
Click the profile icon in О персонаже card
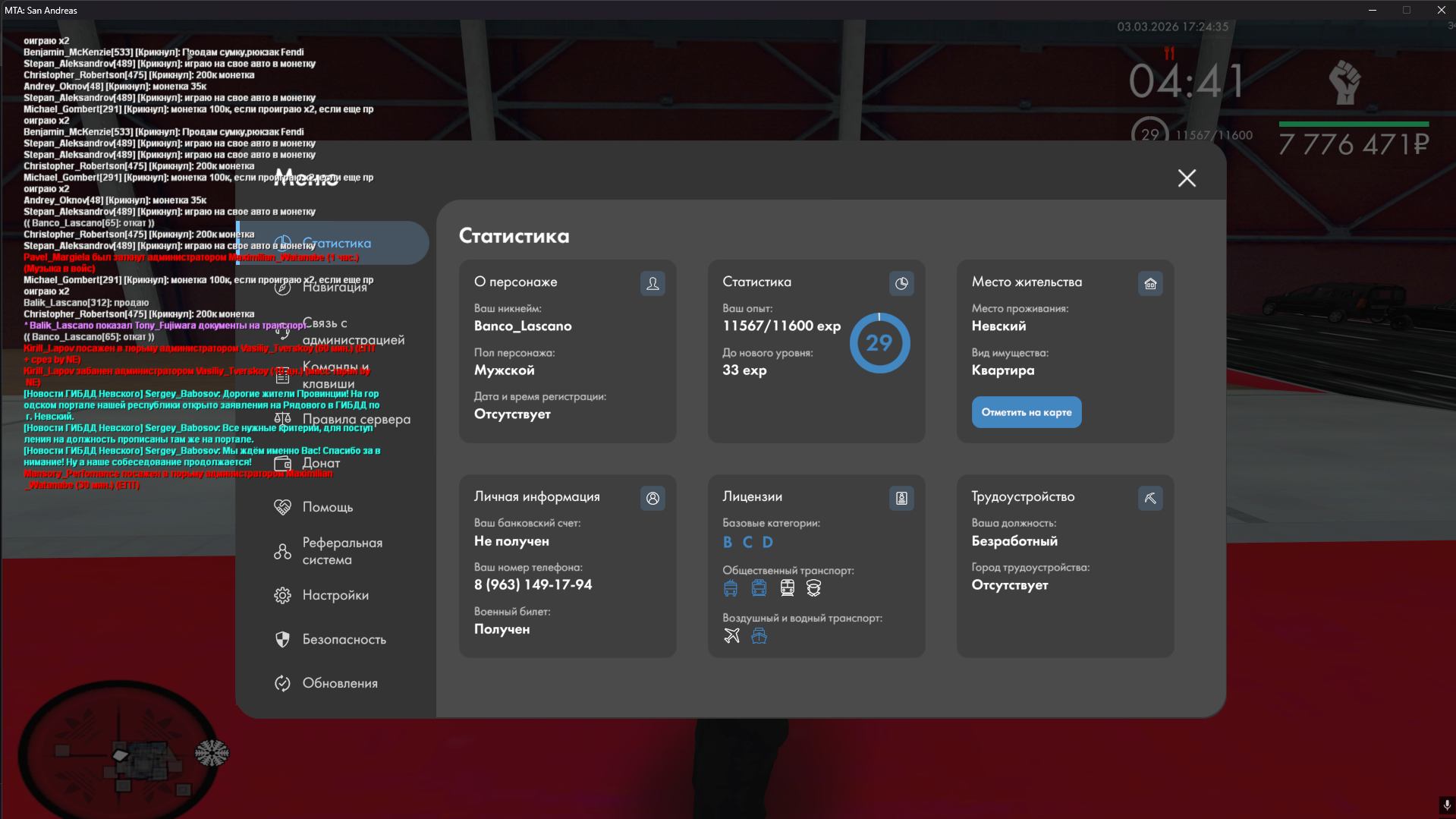[653, 284]
